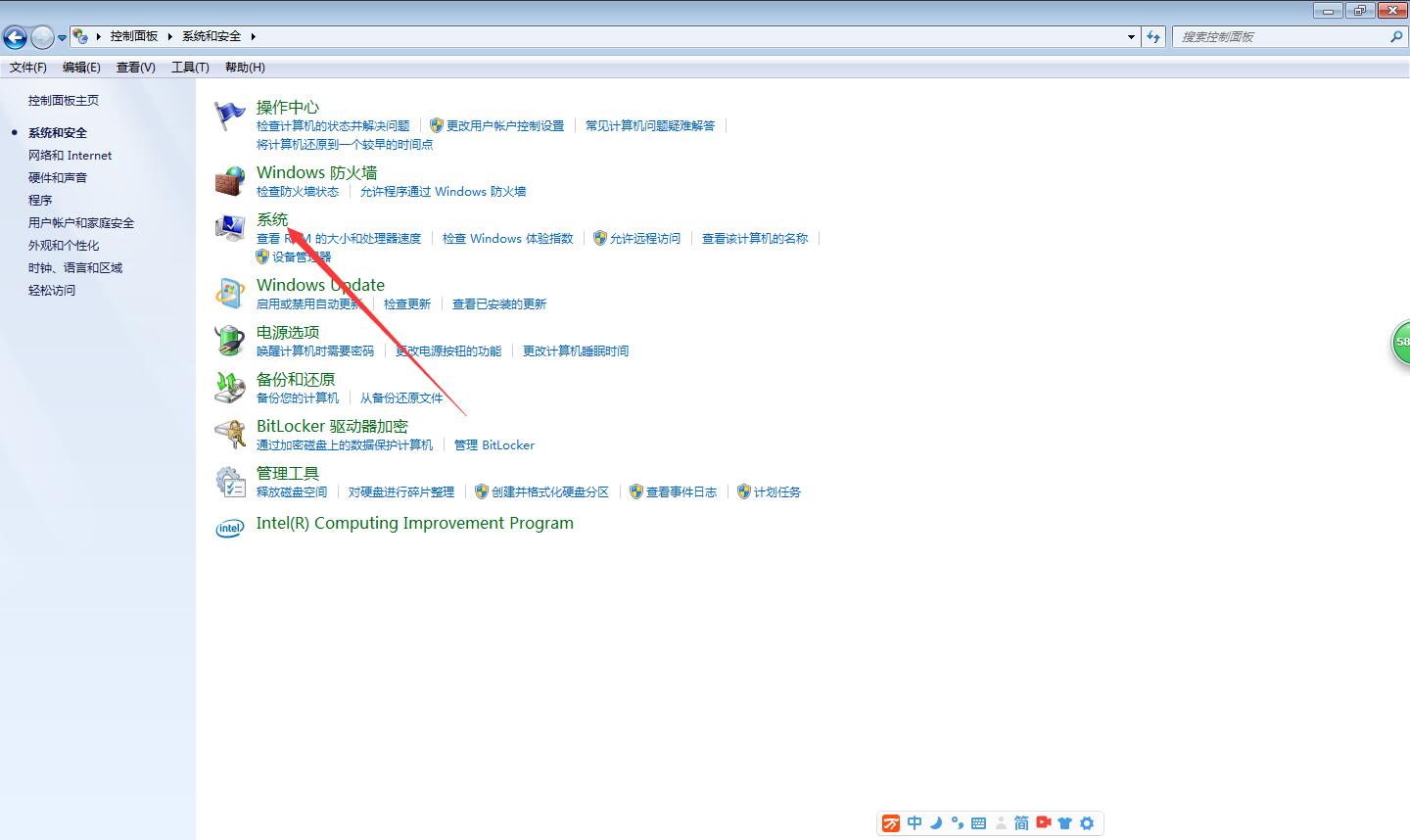This screenshot has height=840, width=1410.
Task: Open the 系统 heading link
Action: tap(272, 219)
